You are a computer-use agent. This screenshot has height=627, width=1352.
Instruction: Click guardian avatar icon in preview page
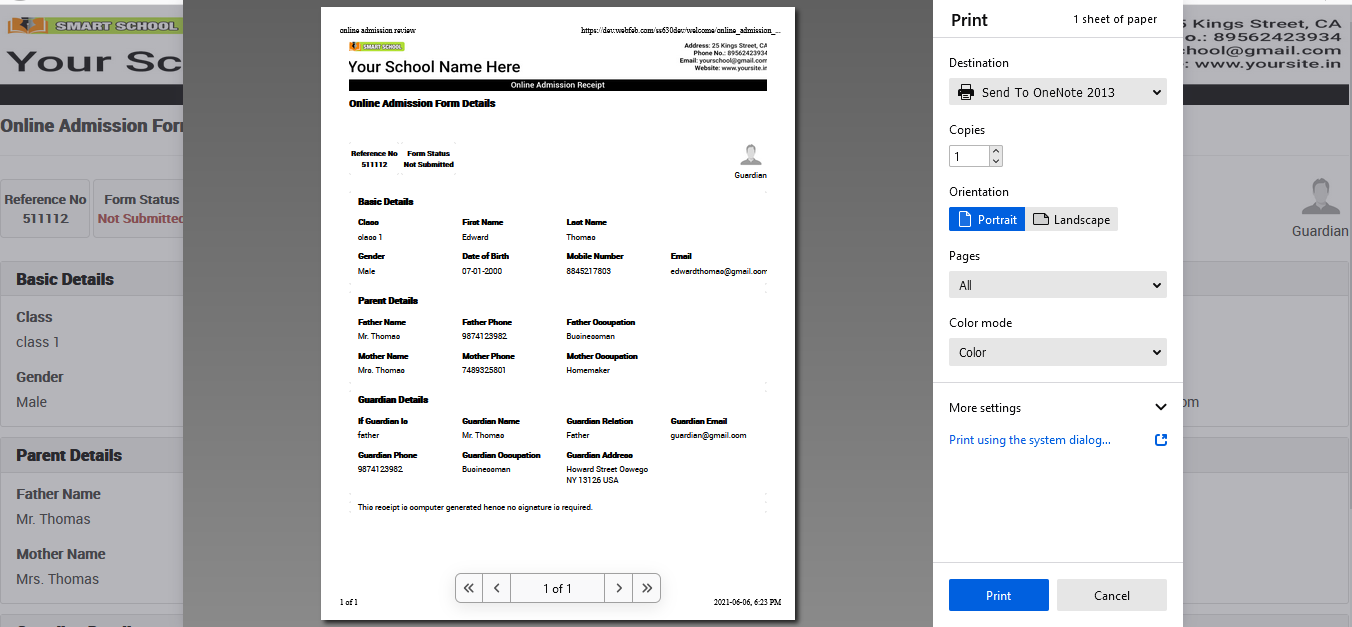coord(751,155)
